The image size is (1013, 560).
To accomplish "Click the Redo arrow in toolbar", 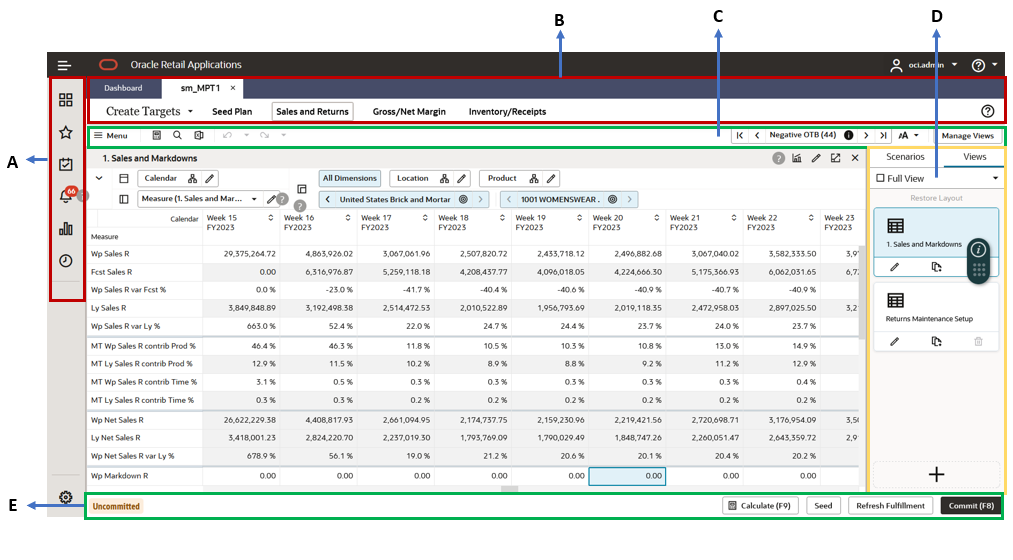I will (264, 136).
